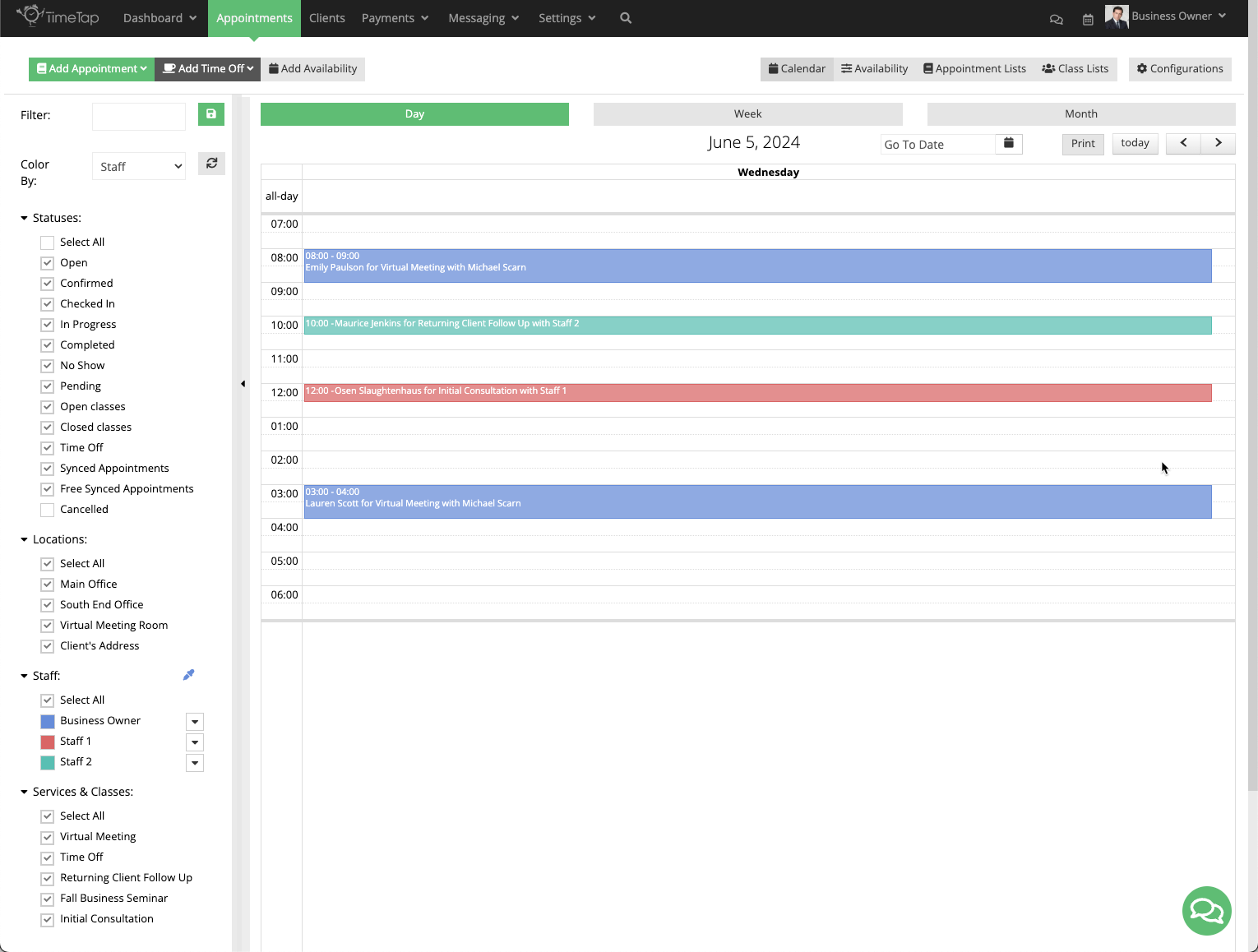Open the Staff color-by dropdown
1258x952 pixels.
click(x=138, y=165)
